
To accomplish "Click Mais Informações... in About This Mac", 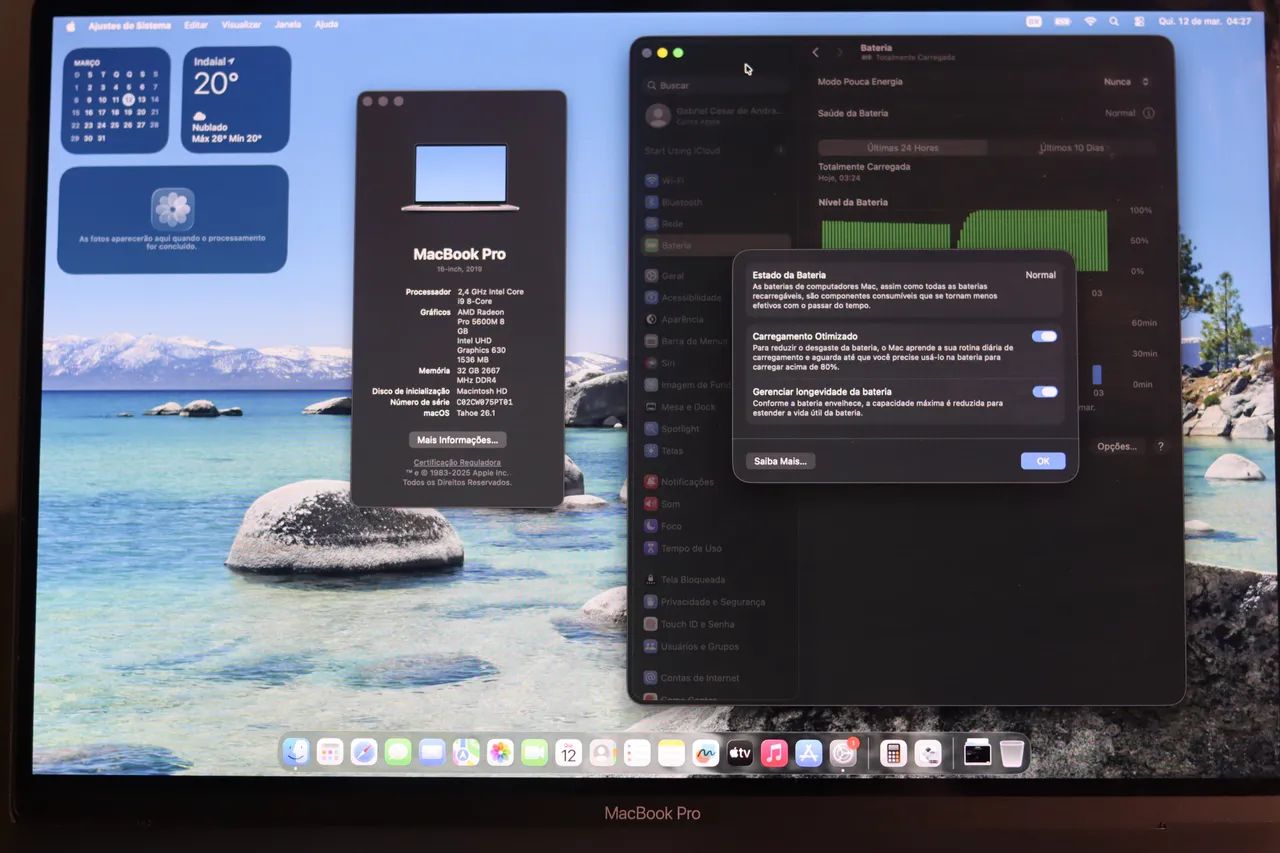I will (458, 440).
